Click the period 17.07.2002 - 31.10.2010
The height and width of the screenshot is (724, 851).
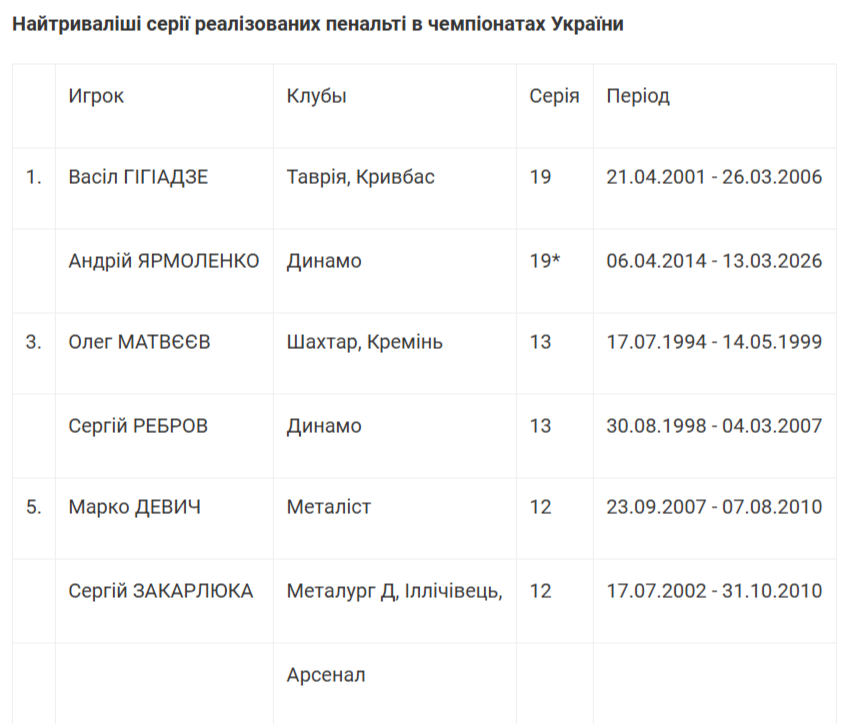(x=714, y=591)
